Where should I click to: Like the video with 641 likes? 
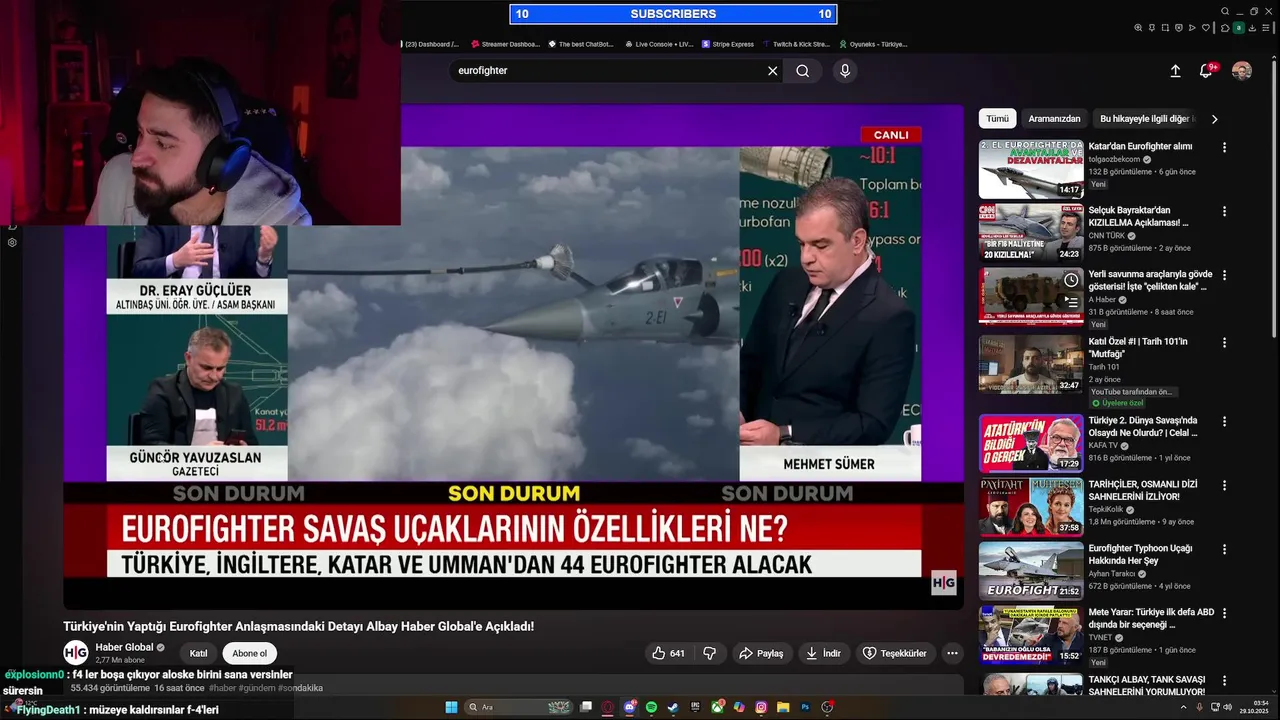[x=668, y=653]
